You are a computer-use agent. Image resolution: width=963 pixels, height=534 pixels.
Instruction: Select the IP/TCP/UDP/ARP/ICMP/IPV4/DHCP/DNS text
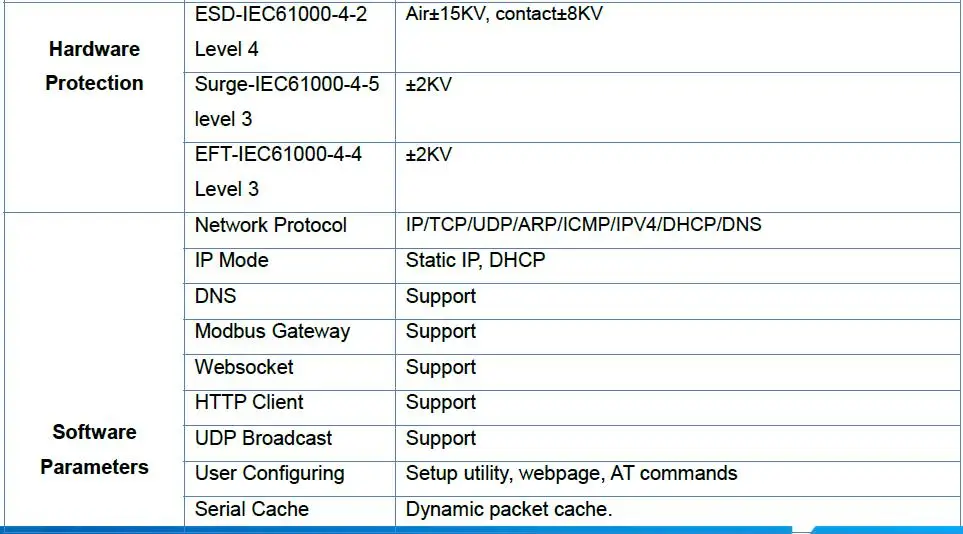click(x=583, y=224)
